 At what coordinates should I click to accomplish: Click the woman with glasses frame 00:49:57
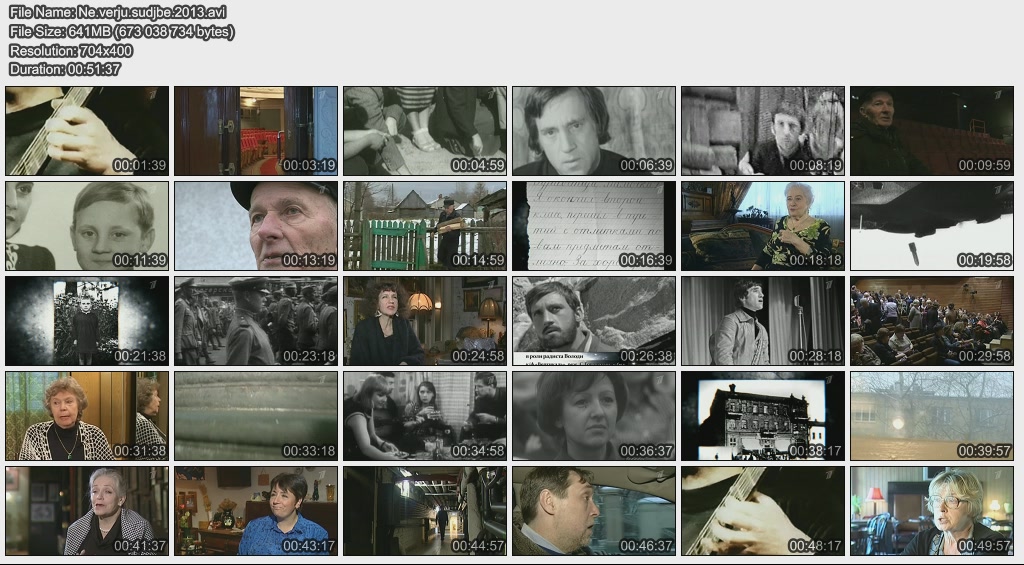click(932, 511)
